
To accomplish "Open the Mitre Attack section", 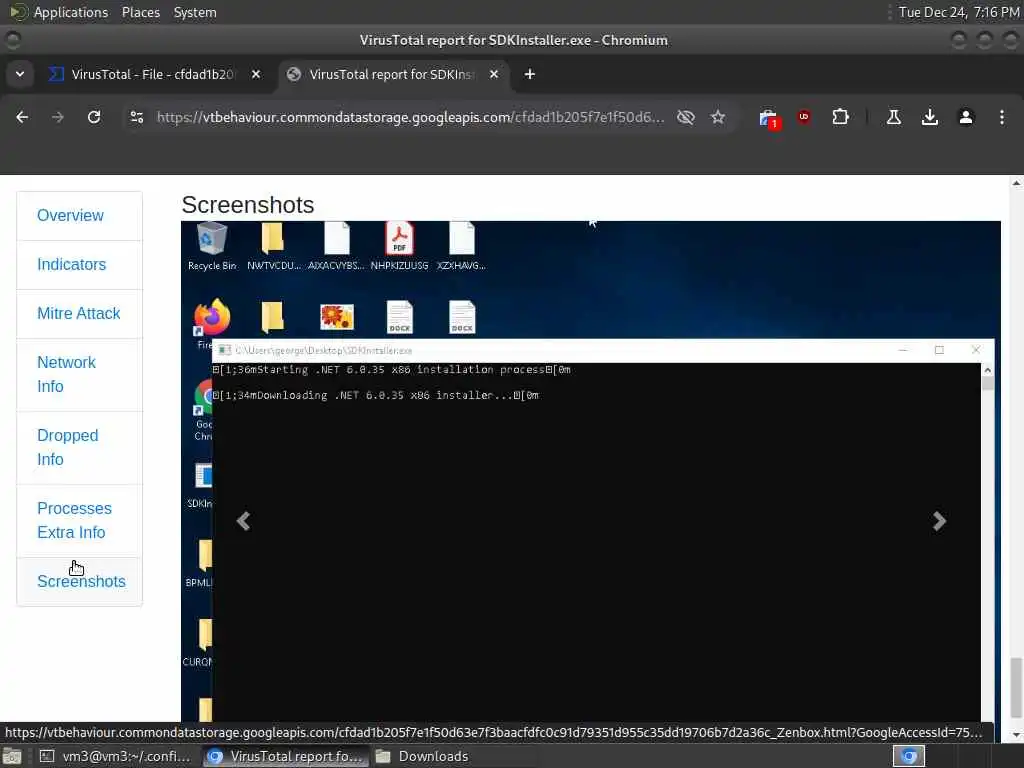I will 78,313.
